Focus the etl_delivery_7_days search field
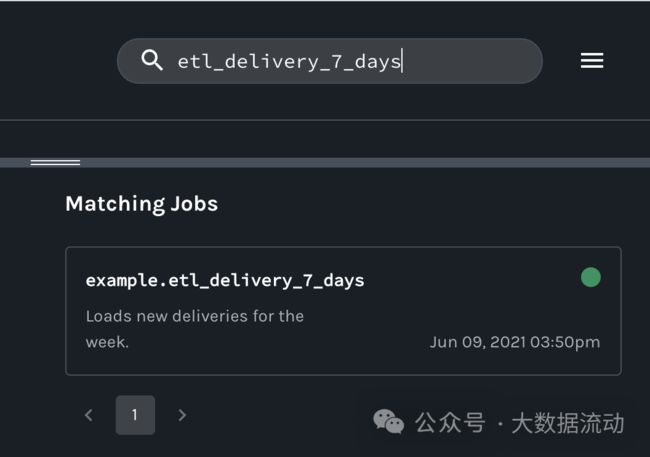Viewport: 650px width, 457px height. 330,61
